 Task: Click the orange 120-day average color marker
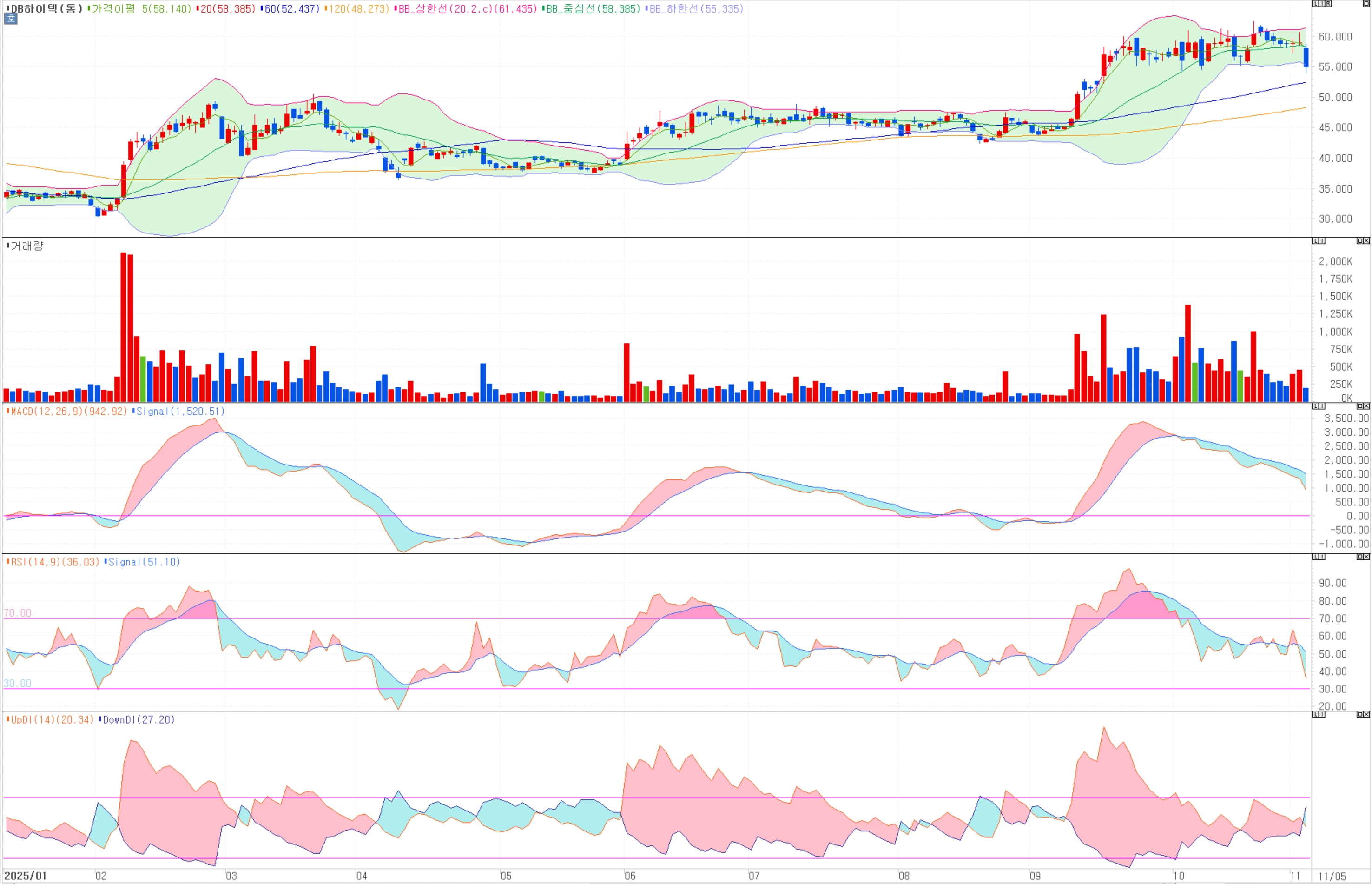[x=326, y=9]
